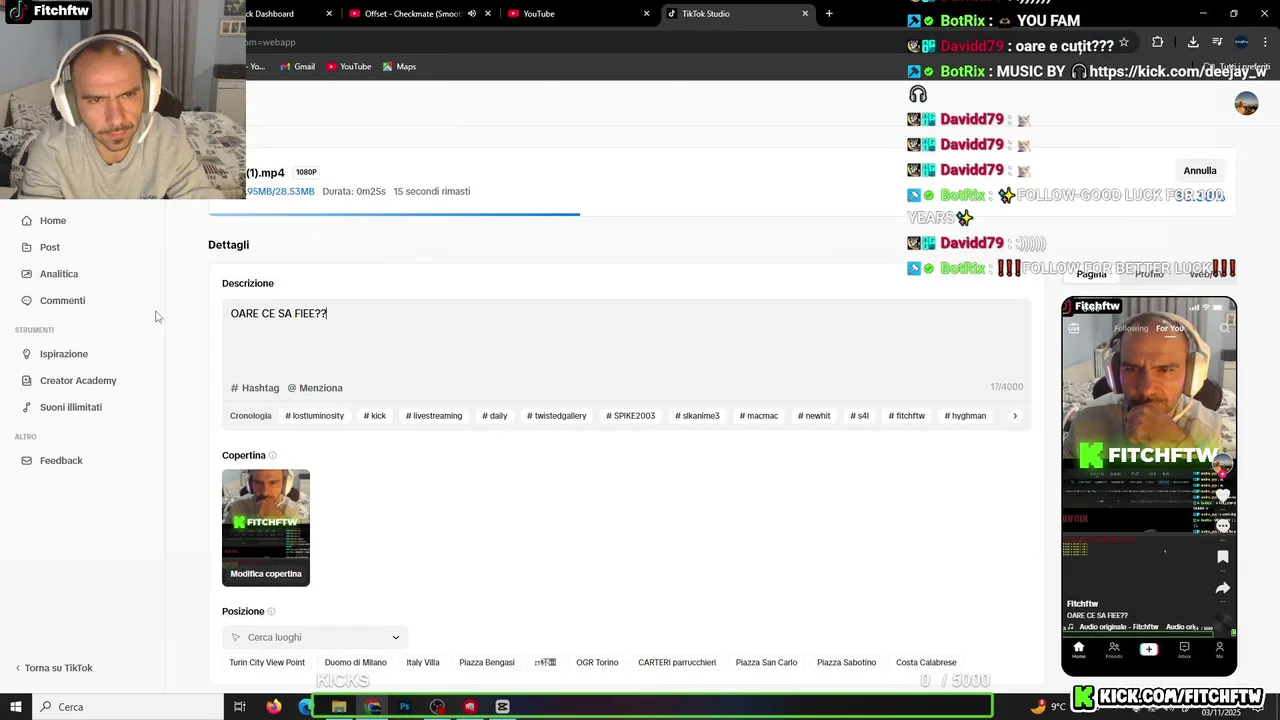The width and height of the screenshot is (1280, 720).
Task: Open Feedback under Altro
Action: pyautogui.click(x=61, y=461)
